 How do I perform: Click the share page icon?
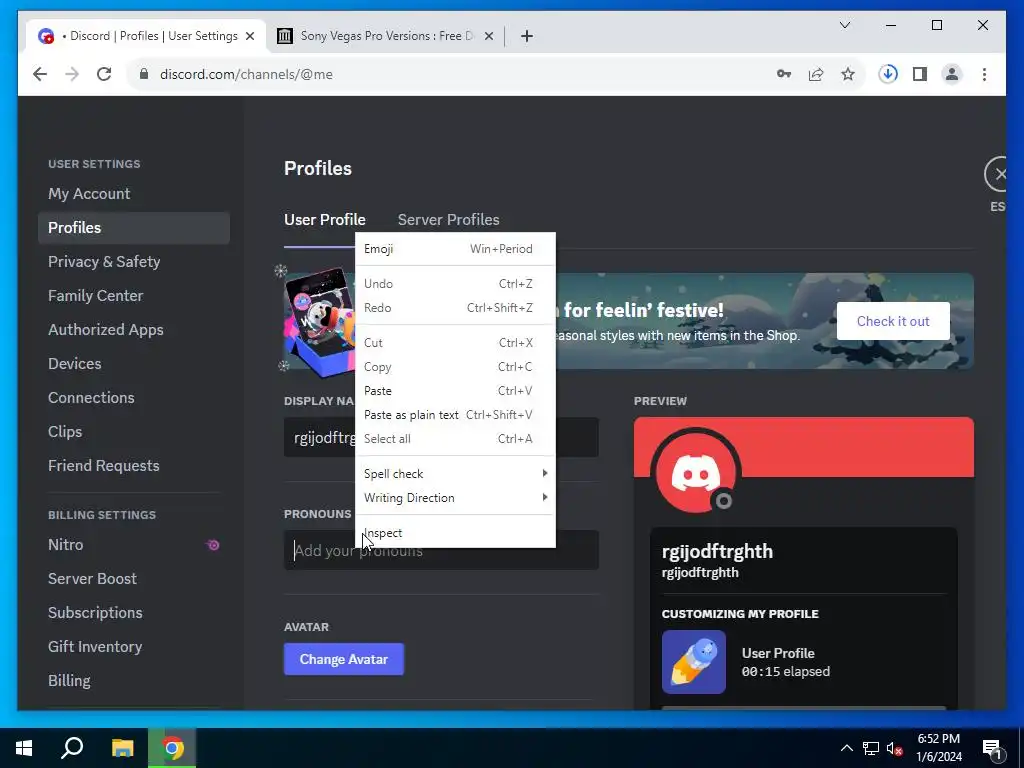pyautogui.click(x=816, y=74)
